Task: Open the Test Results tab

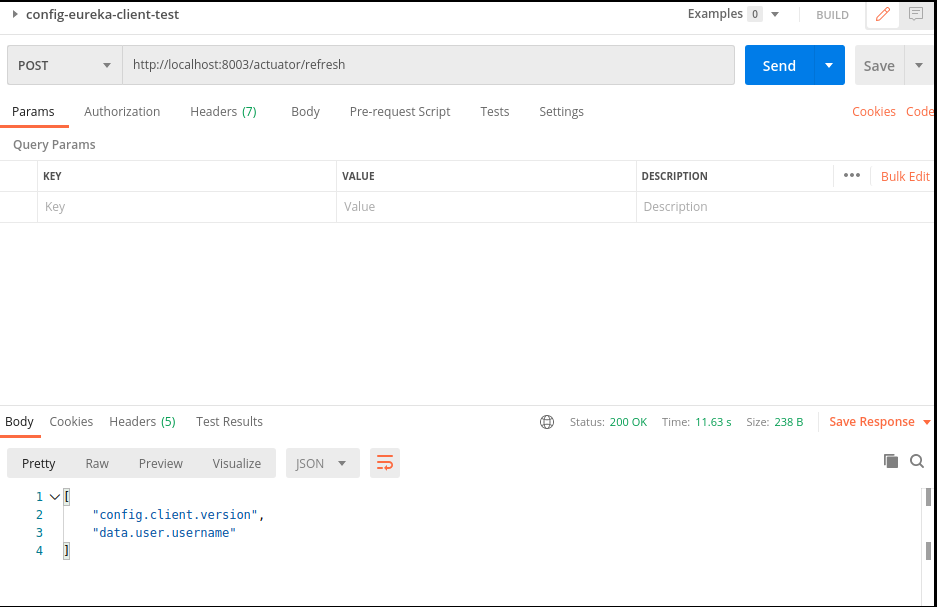Action: click(229, 422)
